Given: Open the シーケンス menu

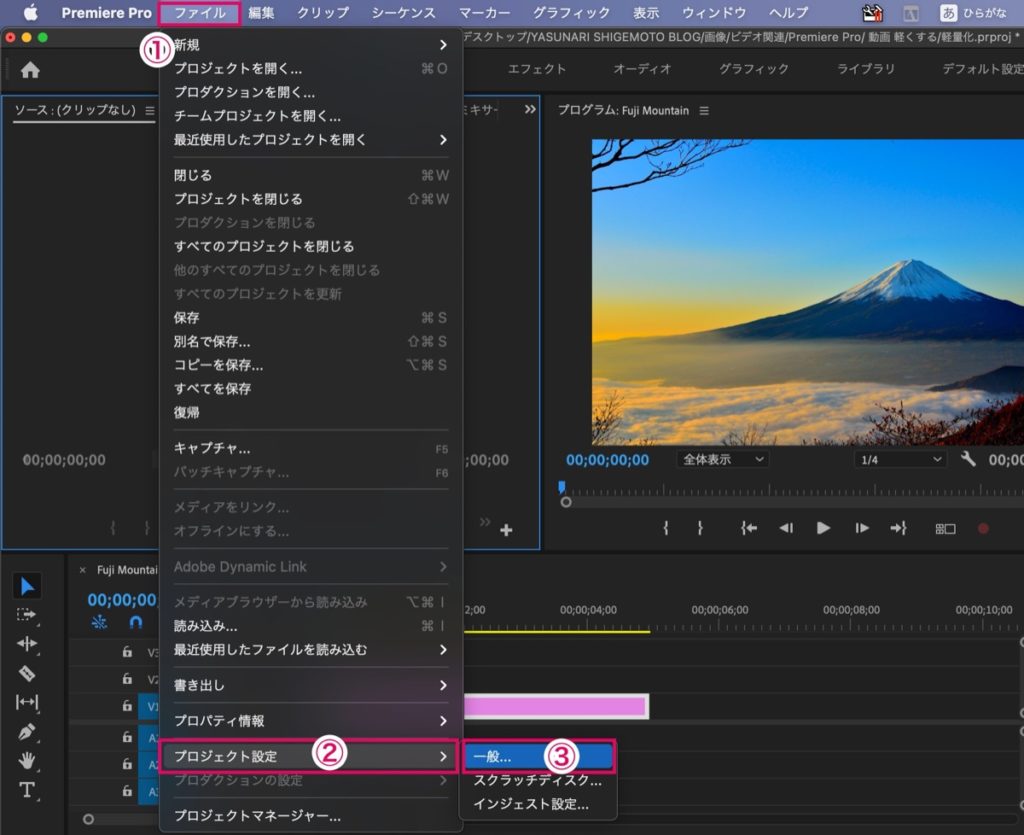Looking at the screenshot, I should (404, 12).
